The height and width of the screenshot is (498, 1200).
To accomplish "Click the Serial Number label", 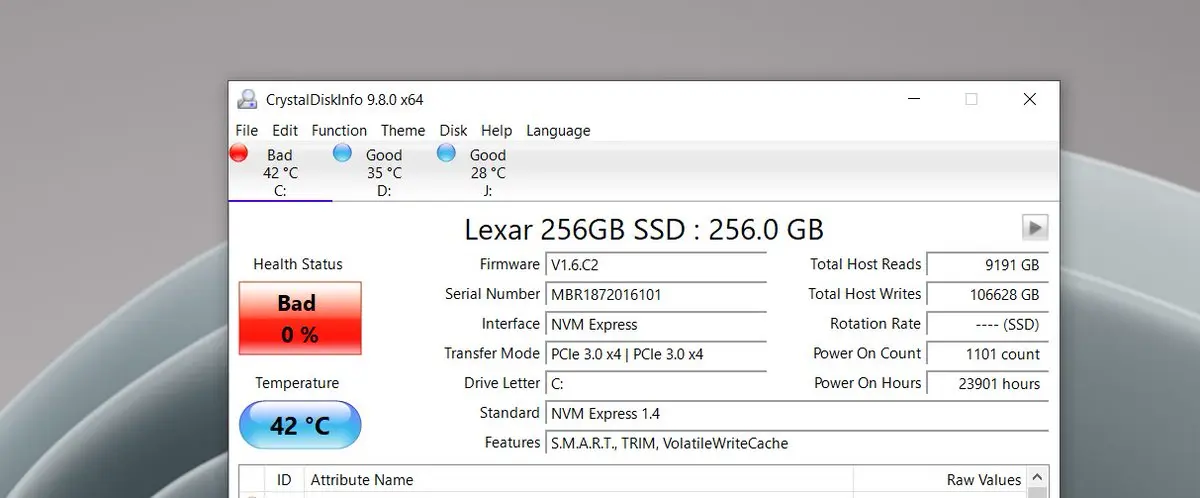I will pos(493,294).
